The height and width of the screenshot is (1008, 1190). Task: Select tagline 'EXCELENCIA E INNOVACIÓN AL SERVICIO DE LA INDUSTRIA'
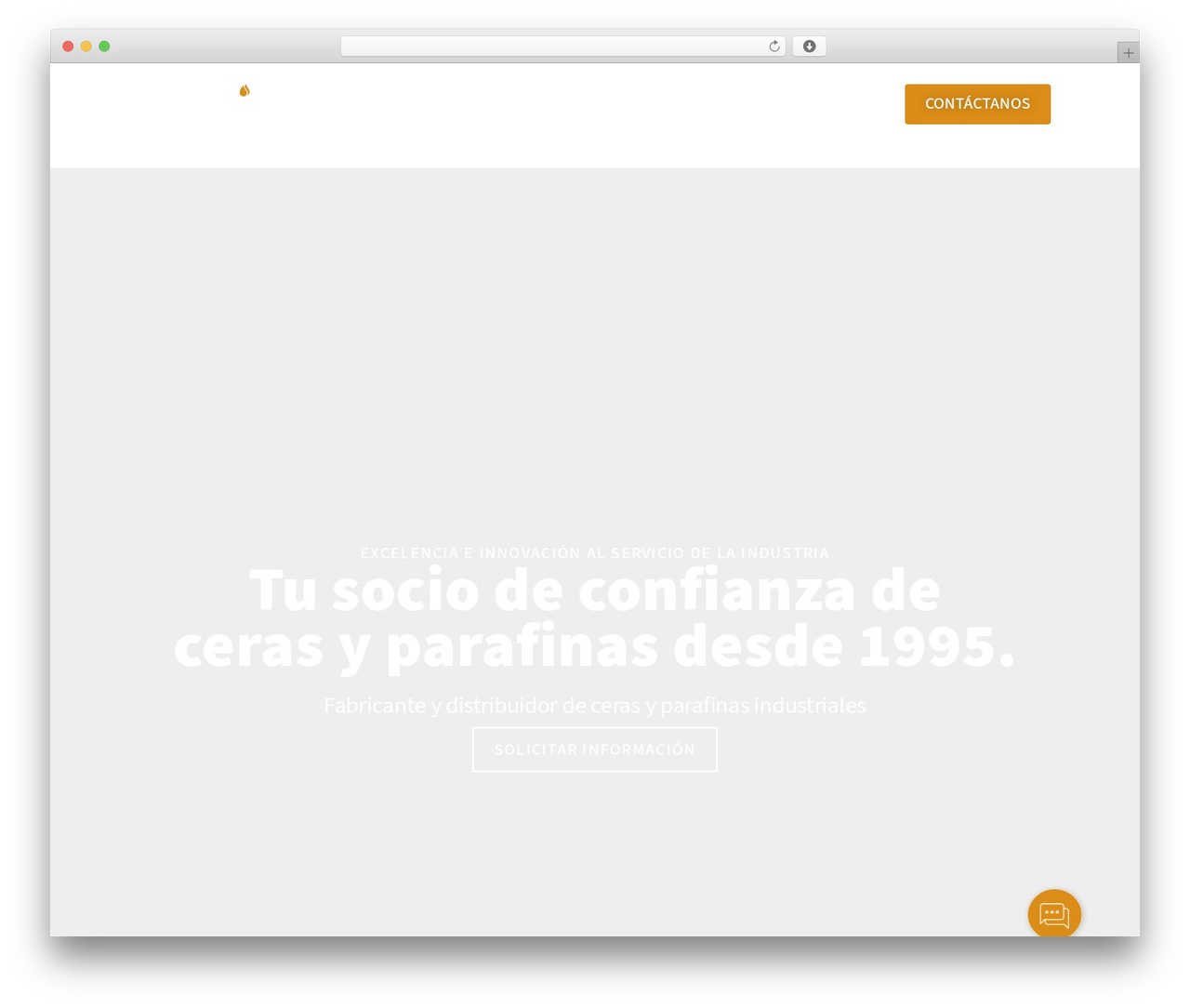(595, 553)
